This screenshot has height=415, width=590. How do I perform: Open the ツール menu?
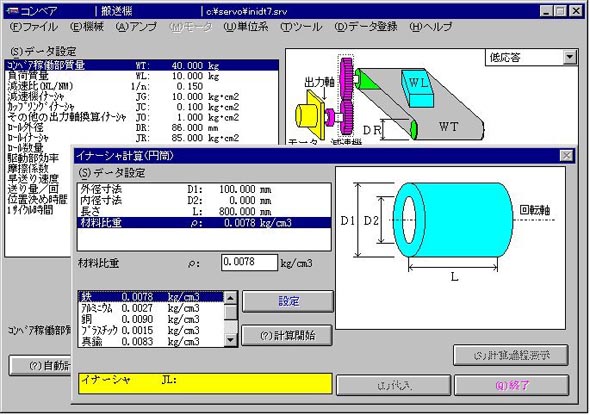pos(301,27)
